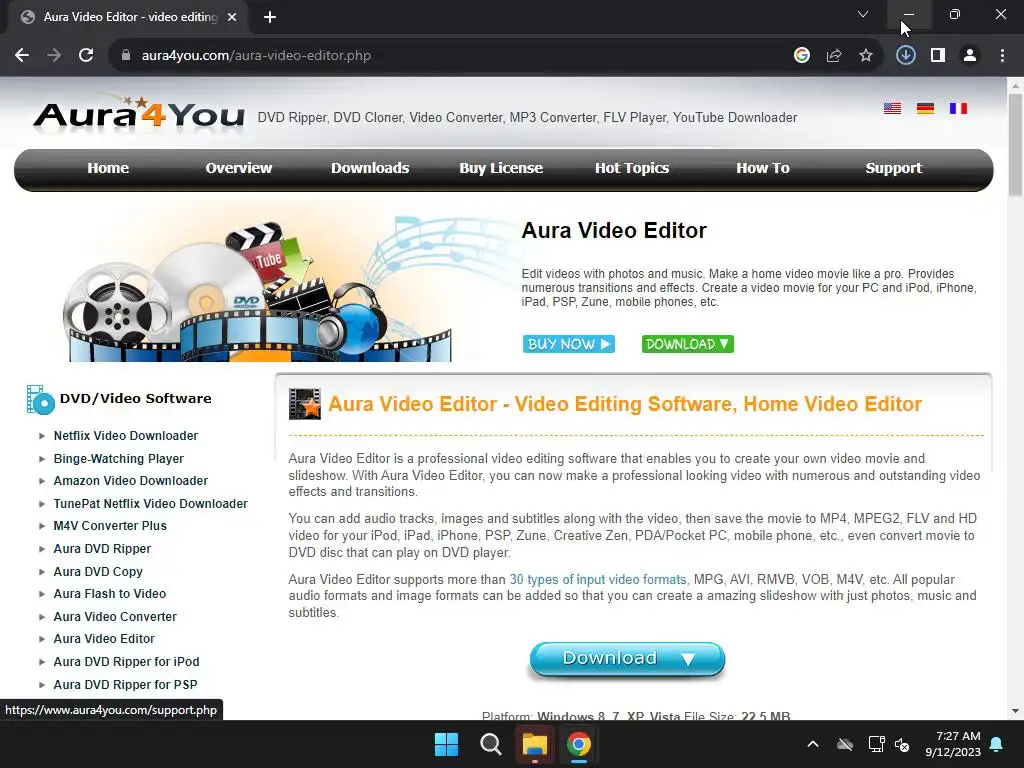
Task: Close the Aura Video Editor tab
Action: pyautogui.click(x=232, y=17)
